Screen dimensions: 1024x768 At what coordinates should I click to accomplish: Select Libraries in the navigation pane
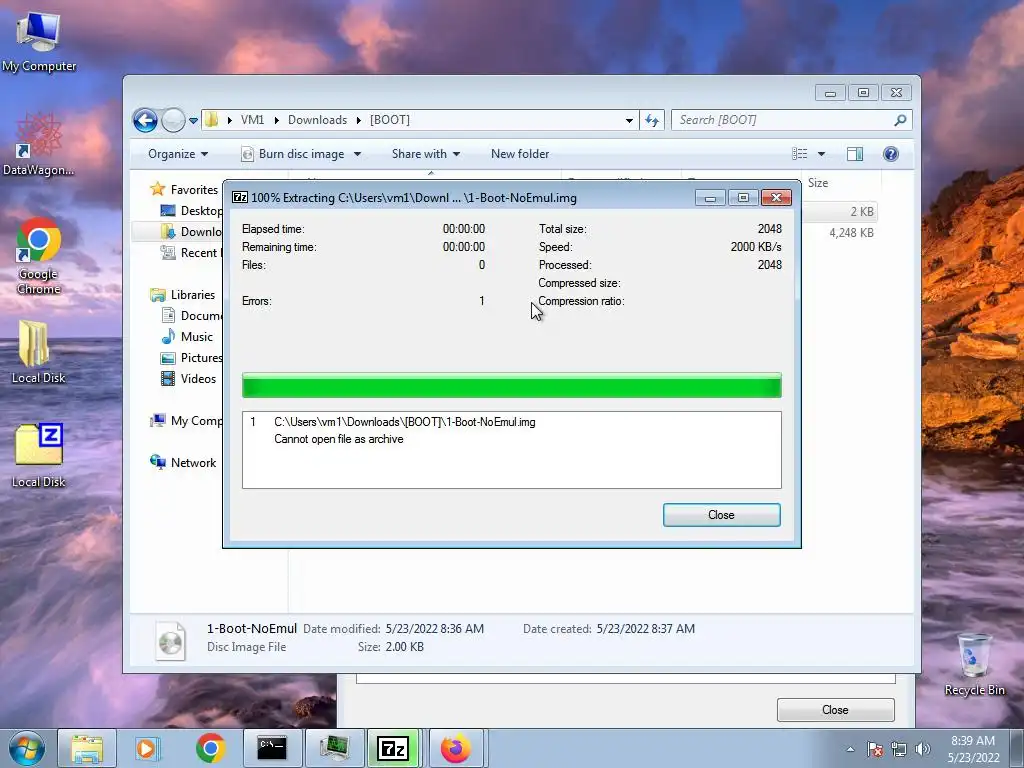pos(183,295)
